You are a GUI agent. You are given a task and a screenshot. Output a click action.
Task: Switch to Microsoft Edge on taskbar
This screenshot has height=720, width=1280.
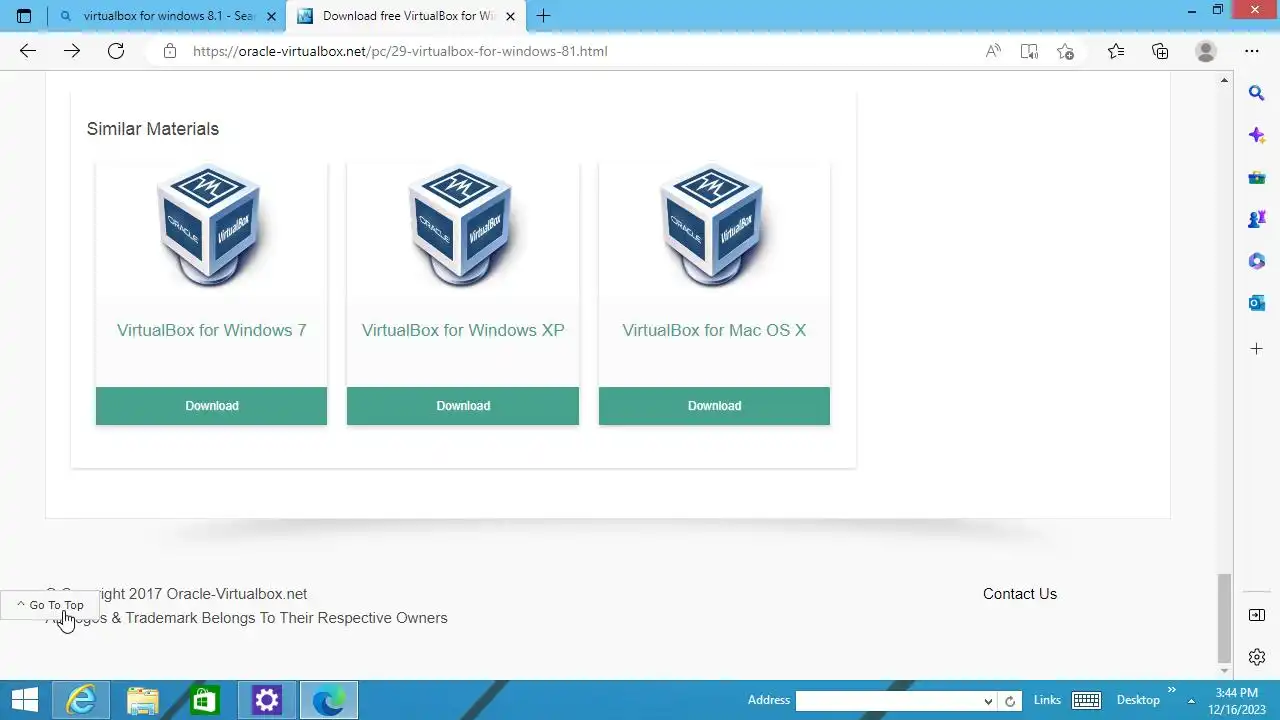[329, 700]
